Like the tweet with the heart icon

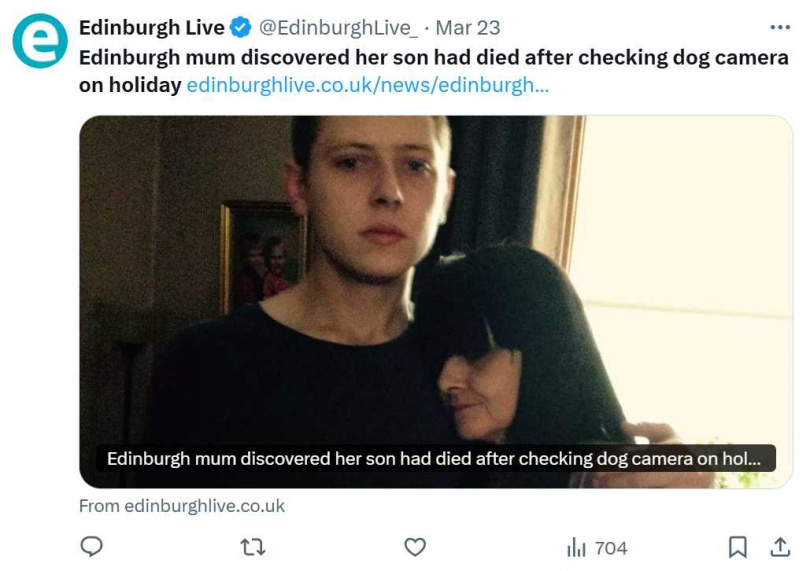[x=415, y=546]
